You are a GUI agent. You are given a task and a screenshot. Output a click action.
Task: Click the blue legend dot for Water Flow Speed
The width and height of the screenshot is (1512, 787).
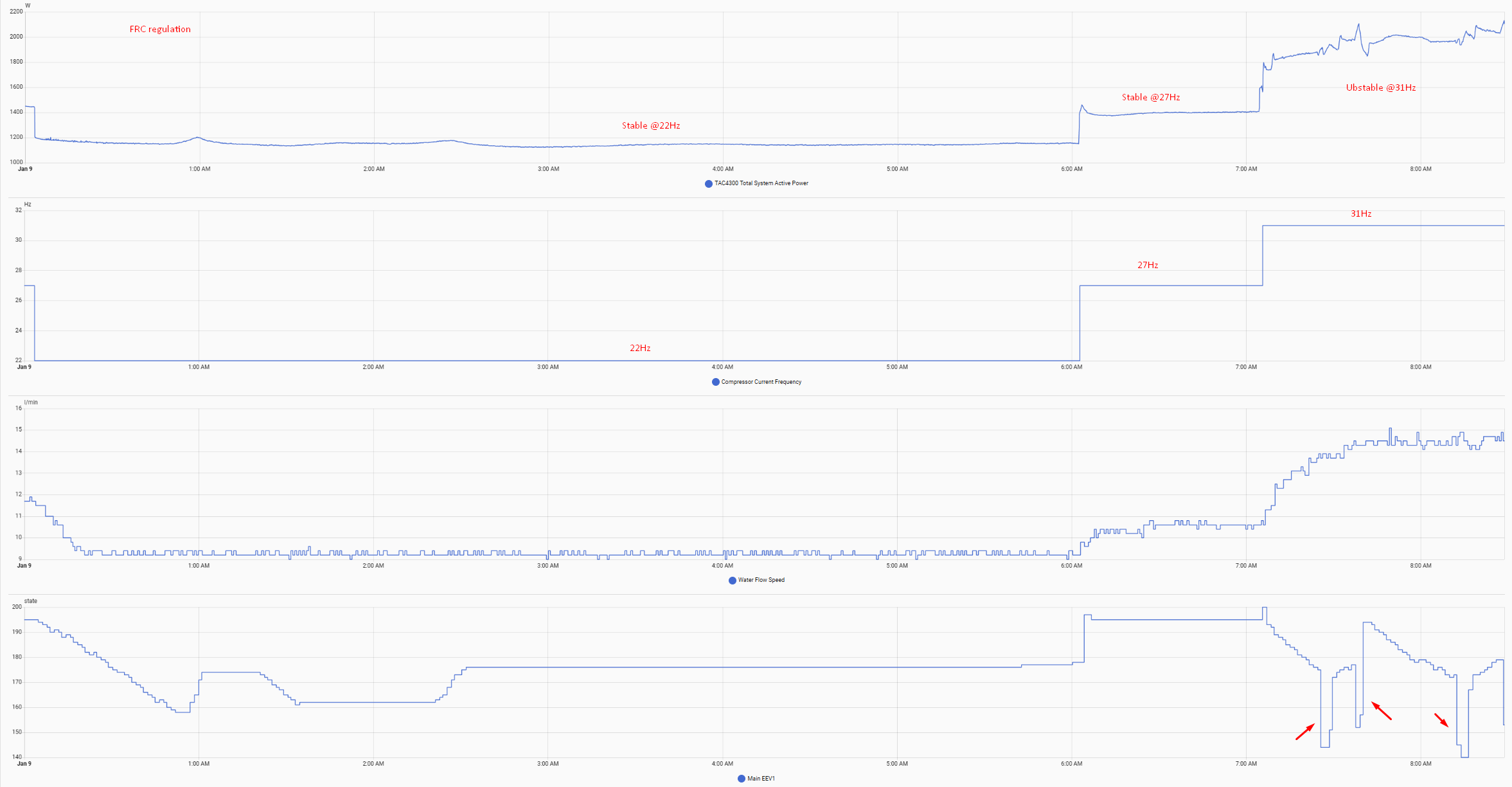click(x=732, y=581)
